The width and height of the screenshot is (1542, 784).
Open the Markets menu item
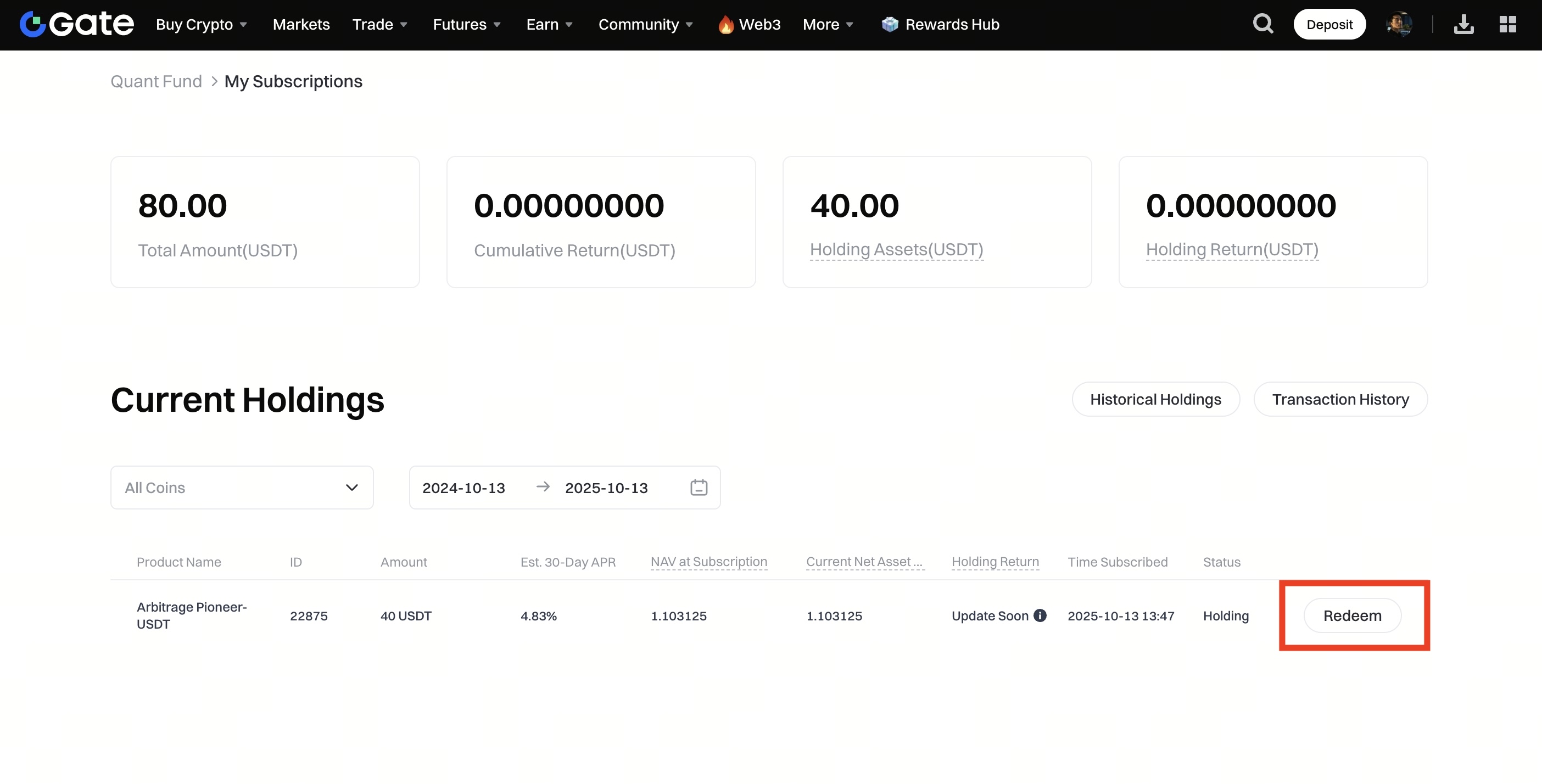[x=301, y=25]
